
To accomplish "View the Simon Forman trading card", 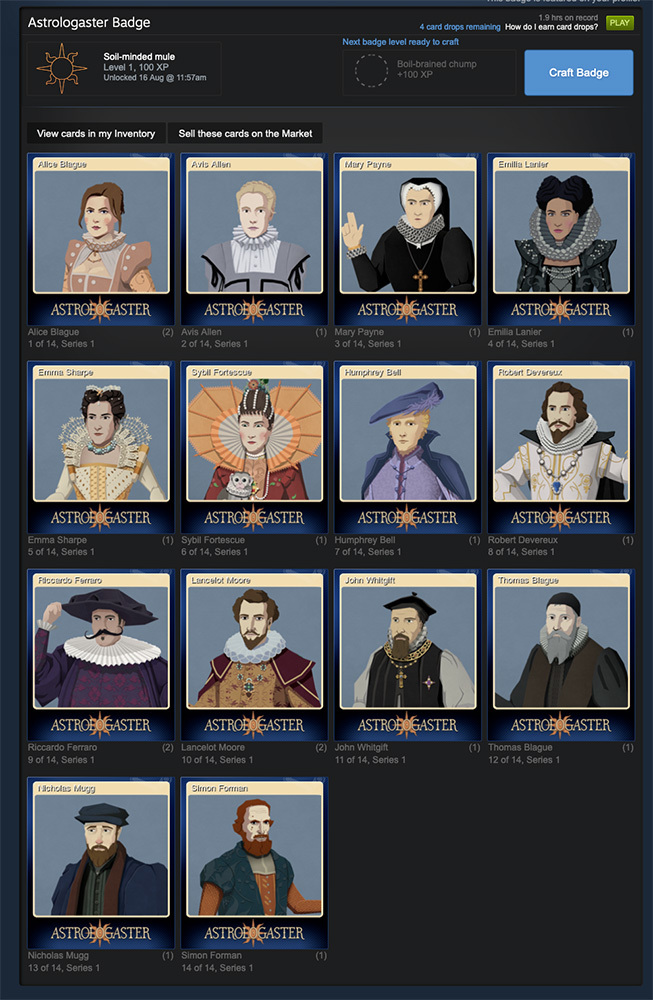I will [254, 863].
